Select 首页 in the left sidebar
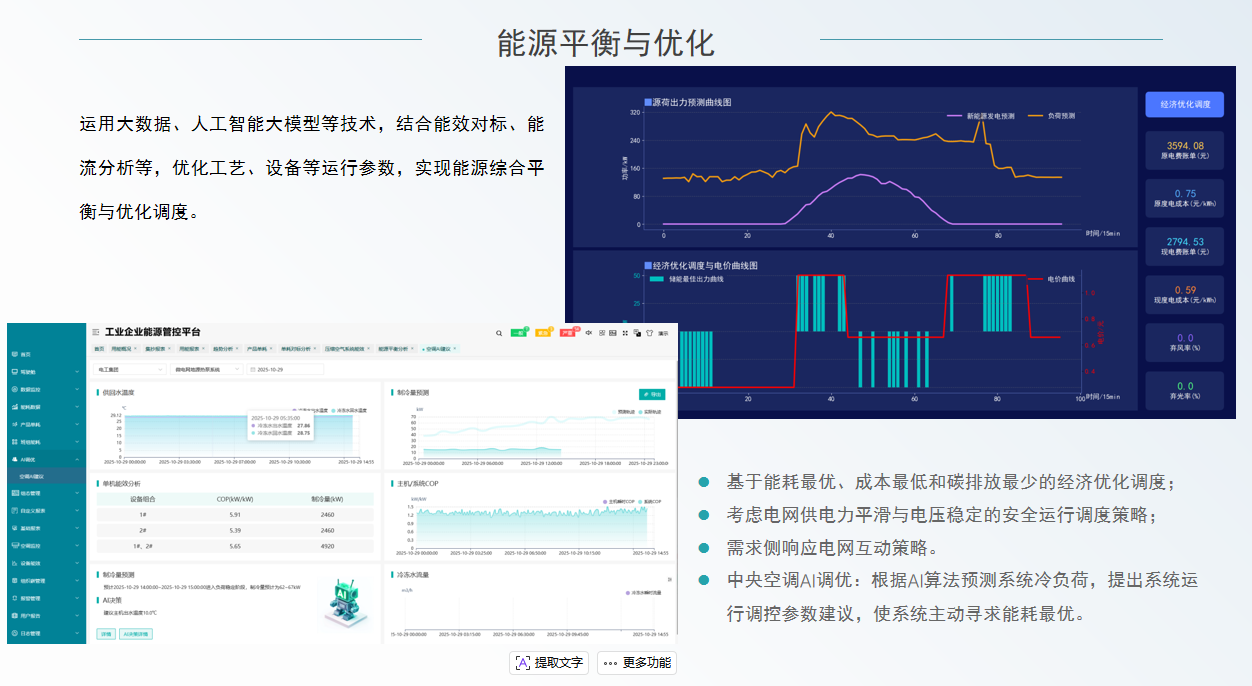The width and height of the screenshot is (1252, 686). pyautogui.click(x=26, y=354)
